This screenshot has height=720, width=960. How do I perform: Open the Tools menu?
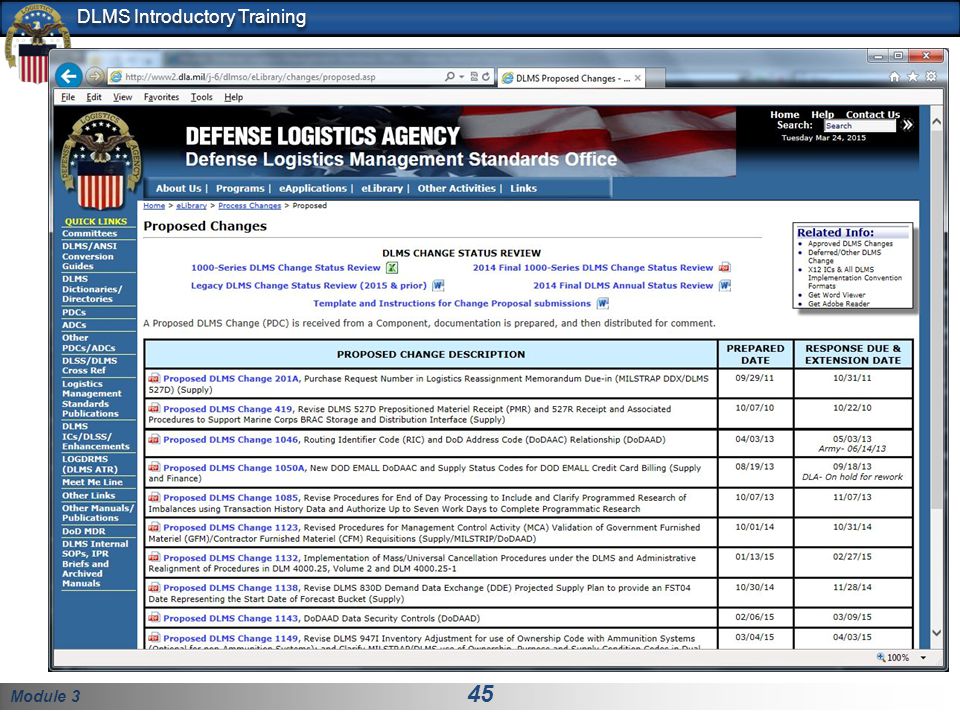click(x=201, y=97)
